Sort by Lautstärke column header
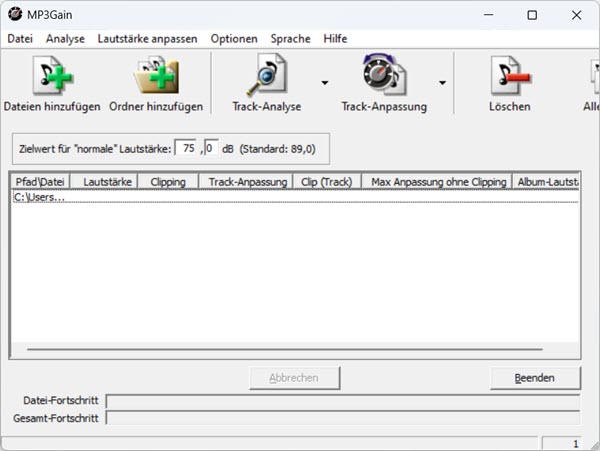600x451 pixels. [x=104, y=182]
